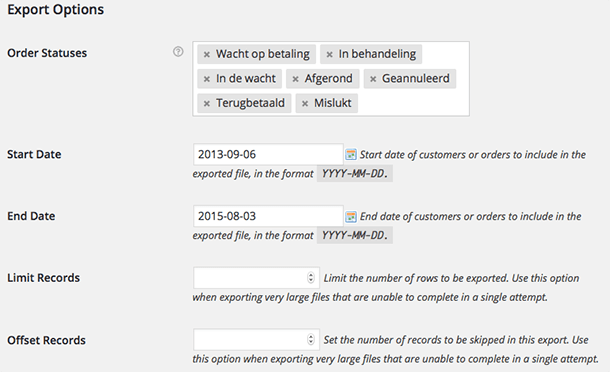Click the 'End Date' label
610x372 pixels.
(x=31, y=216)
